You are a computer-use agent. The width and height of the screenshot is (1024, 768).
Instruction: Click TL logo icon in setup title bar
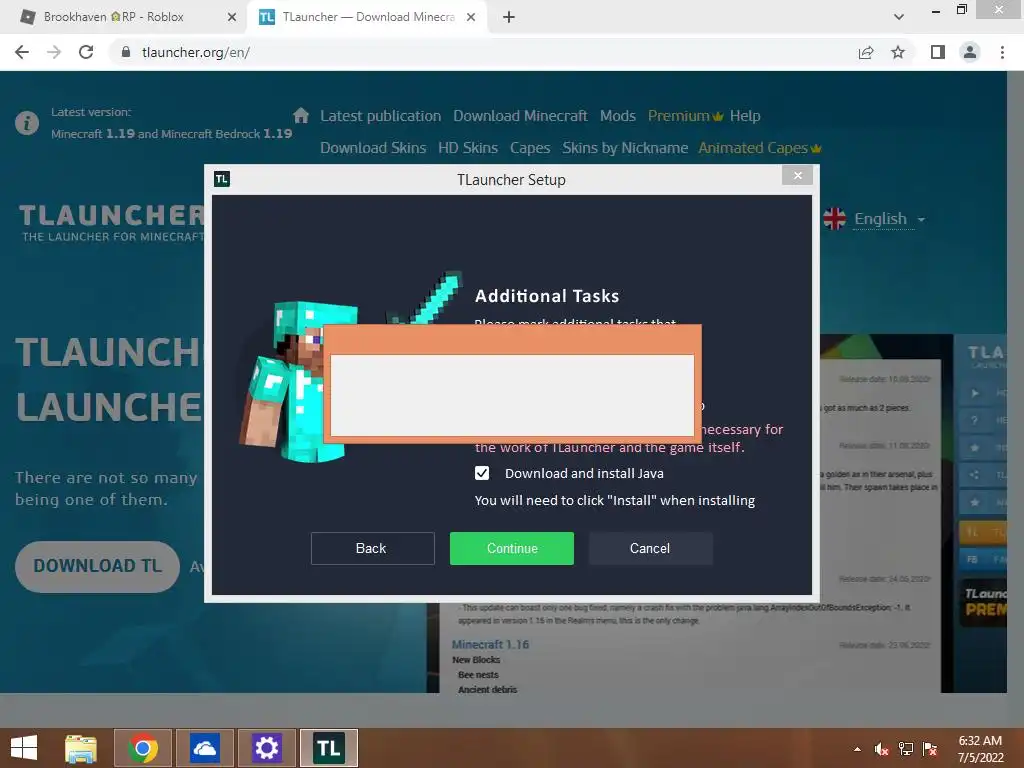(x=222, y=179)
